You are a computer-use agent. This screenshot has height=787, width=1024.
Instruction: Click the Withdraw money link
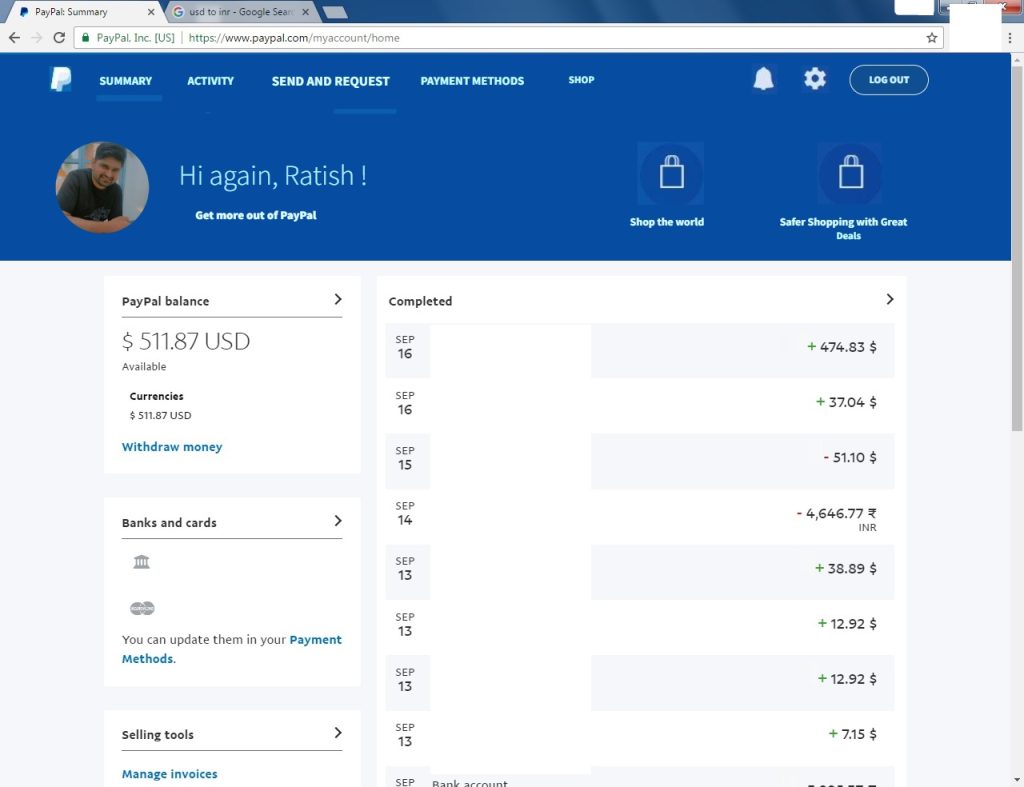click(172, 447)
